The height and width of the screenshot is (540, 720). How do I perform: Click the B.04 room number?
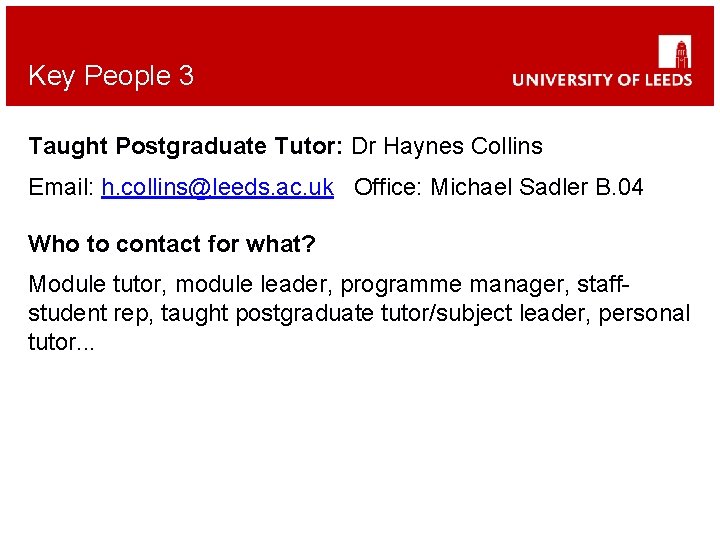(x=619, y=187)
